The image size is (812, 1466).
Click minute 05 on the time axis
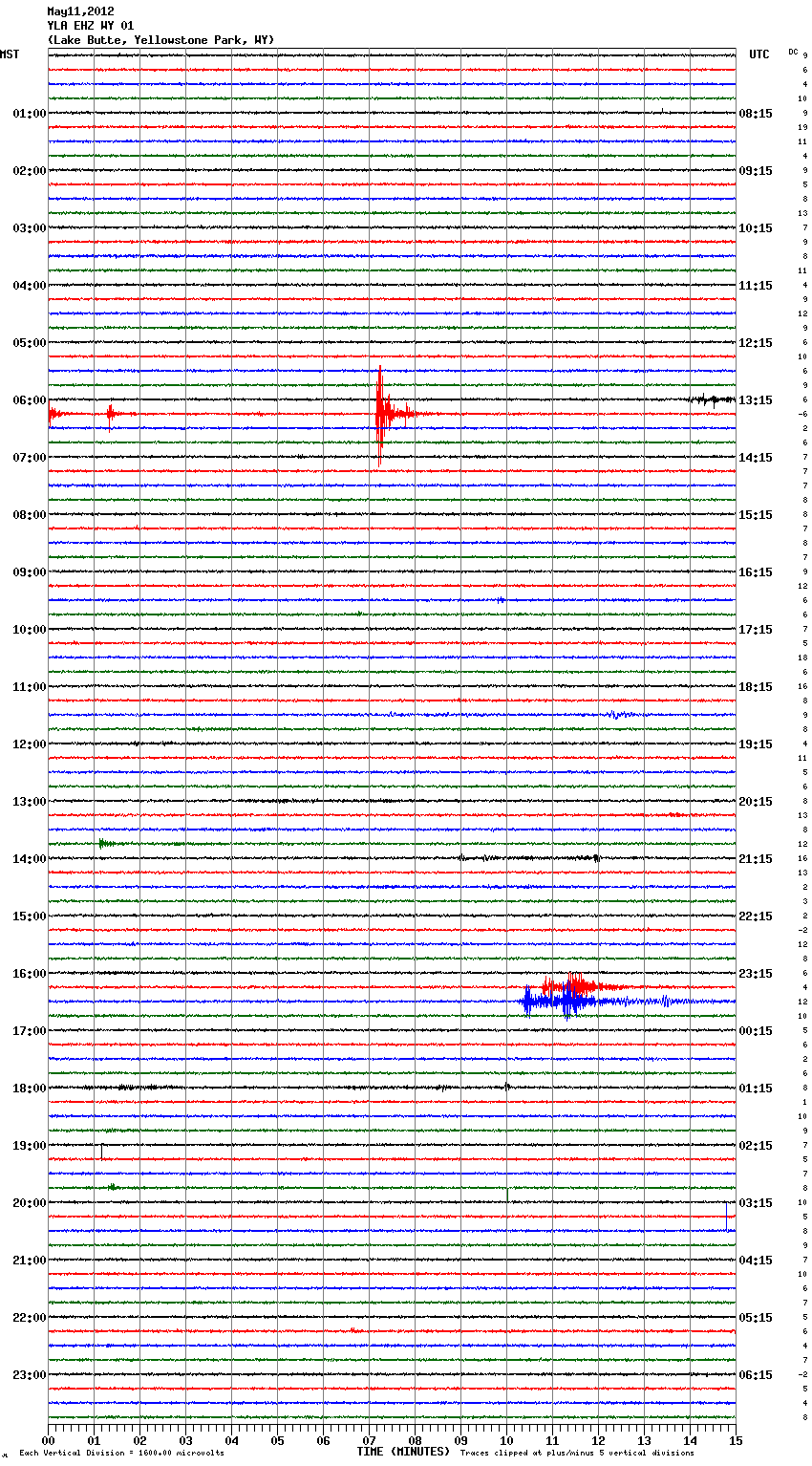277,1440
